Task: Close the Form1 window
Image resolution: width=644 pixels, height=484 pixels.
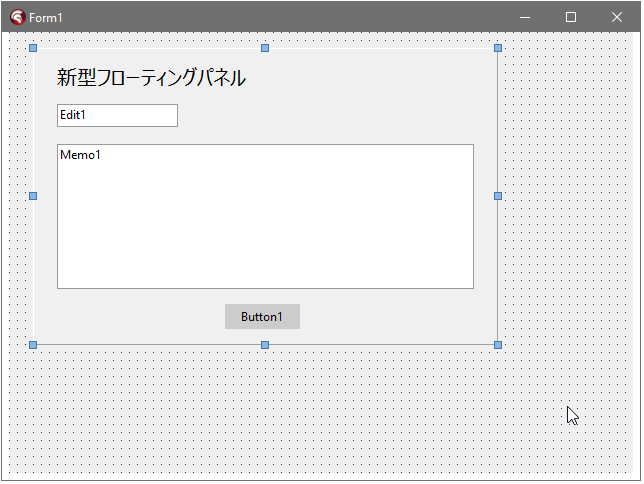Action: point(617,17)
